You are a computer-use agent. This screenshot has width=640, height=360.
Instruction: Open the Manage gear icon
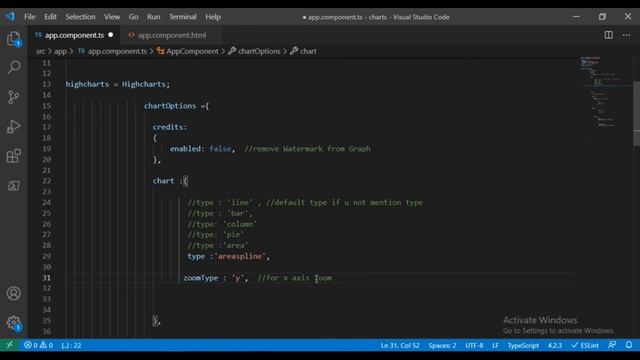13,323
